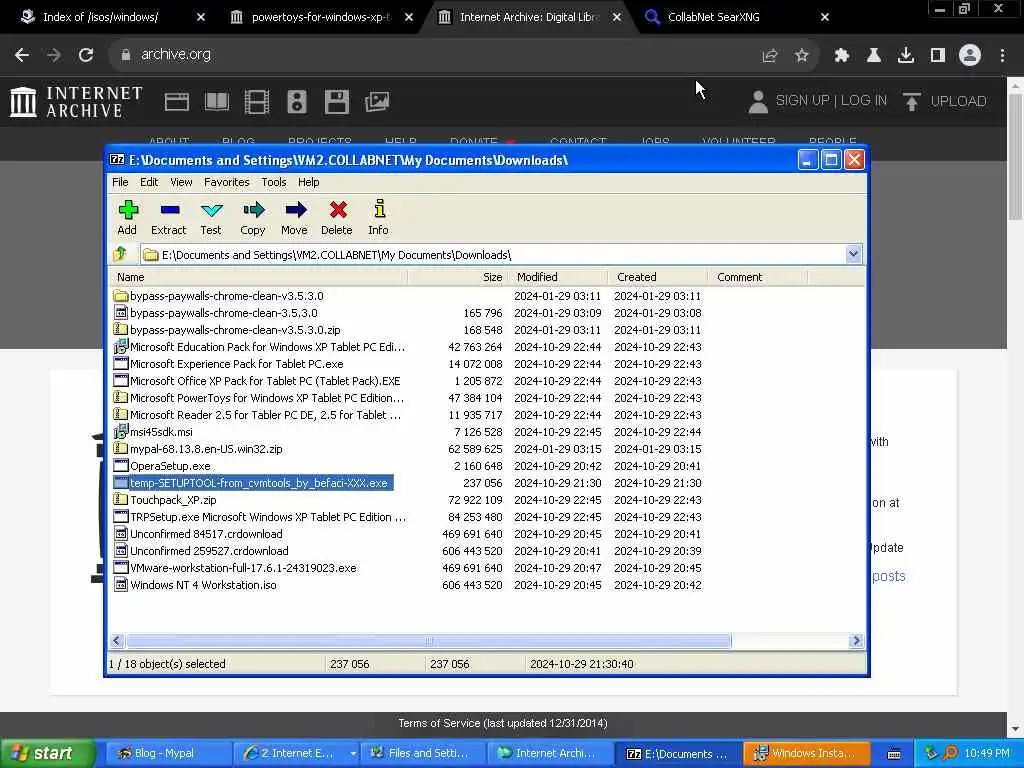Click LOG IN link on Internet Archive

tap(863, 101)
